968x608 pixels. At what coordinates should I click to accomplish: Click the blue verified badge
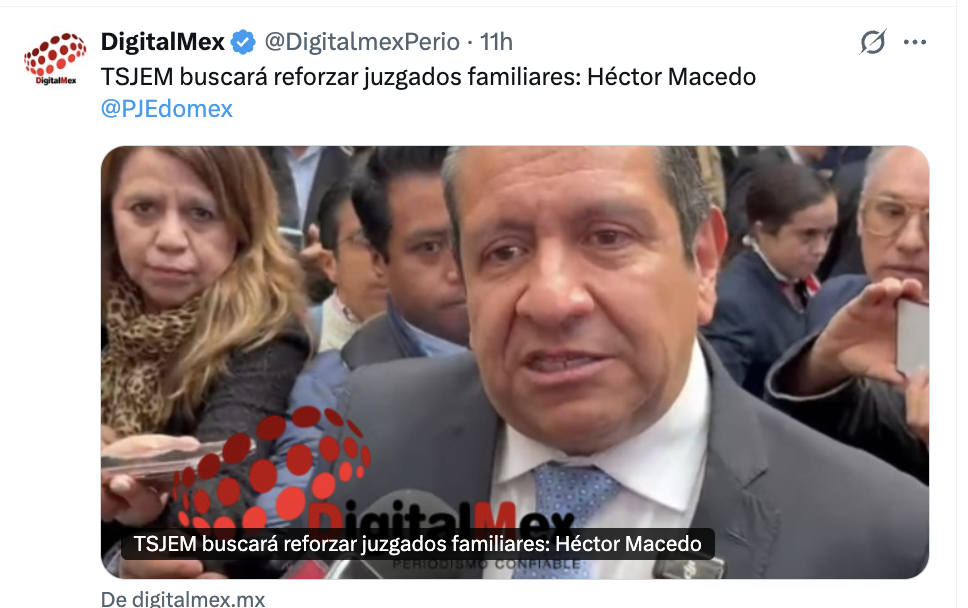tap(243, 43)
